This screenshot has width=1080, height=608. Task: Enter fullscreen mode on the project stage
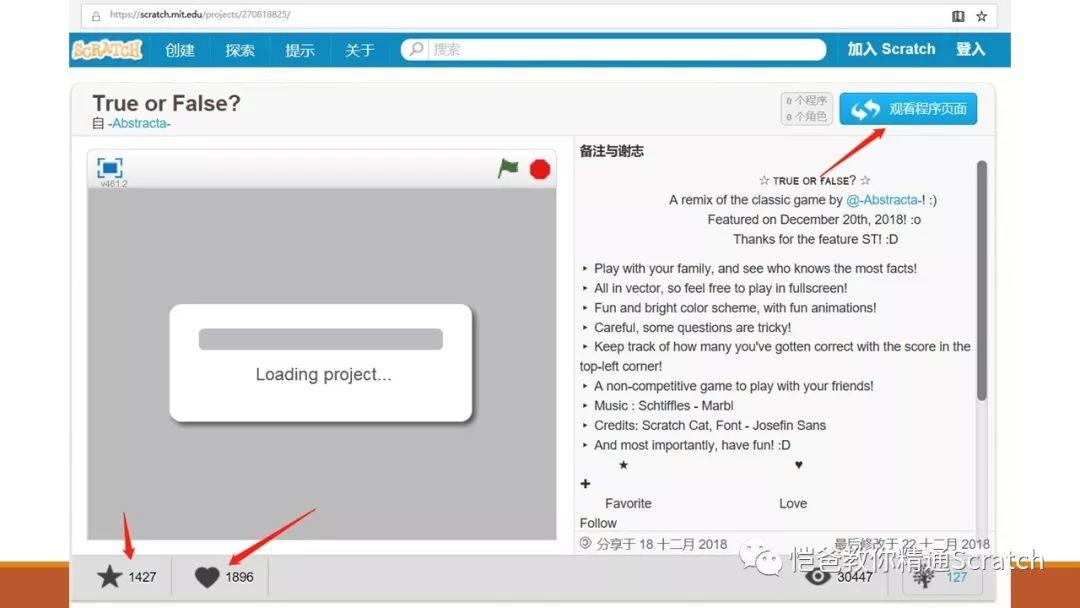coord(110,168)
